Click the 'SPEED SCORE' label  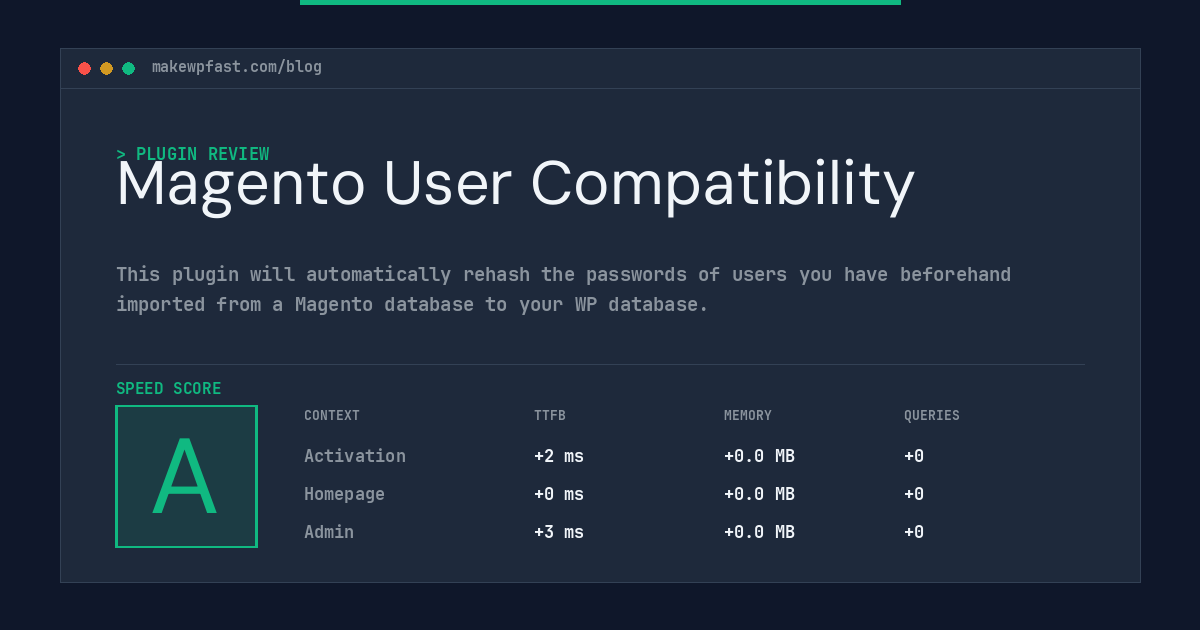[169, 388]
